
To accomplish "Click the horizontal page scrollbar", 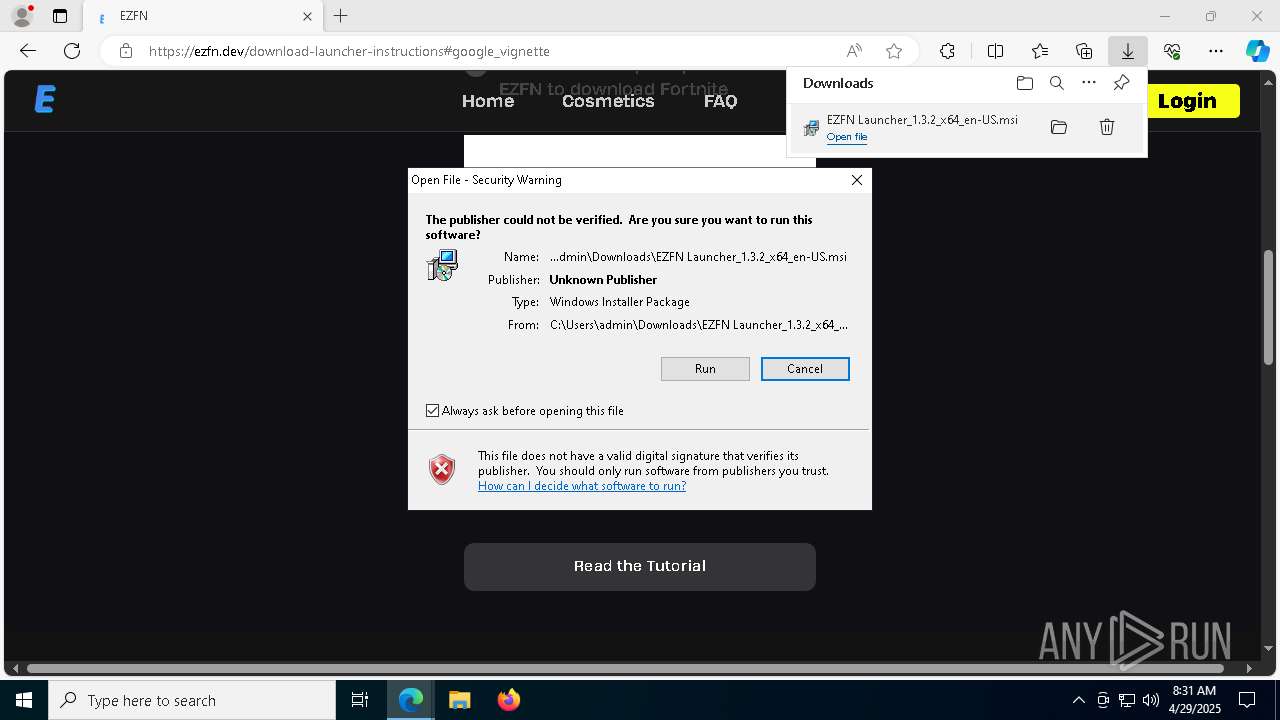I will click(625, 668).
